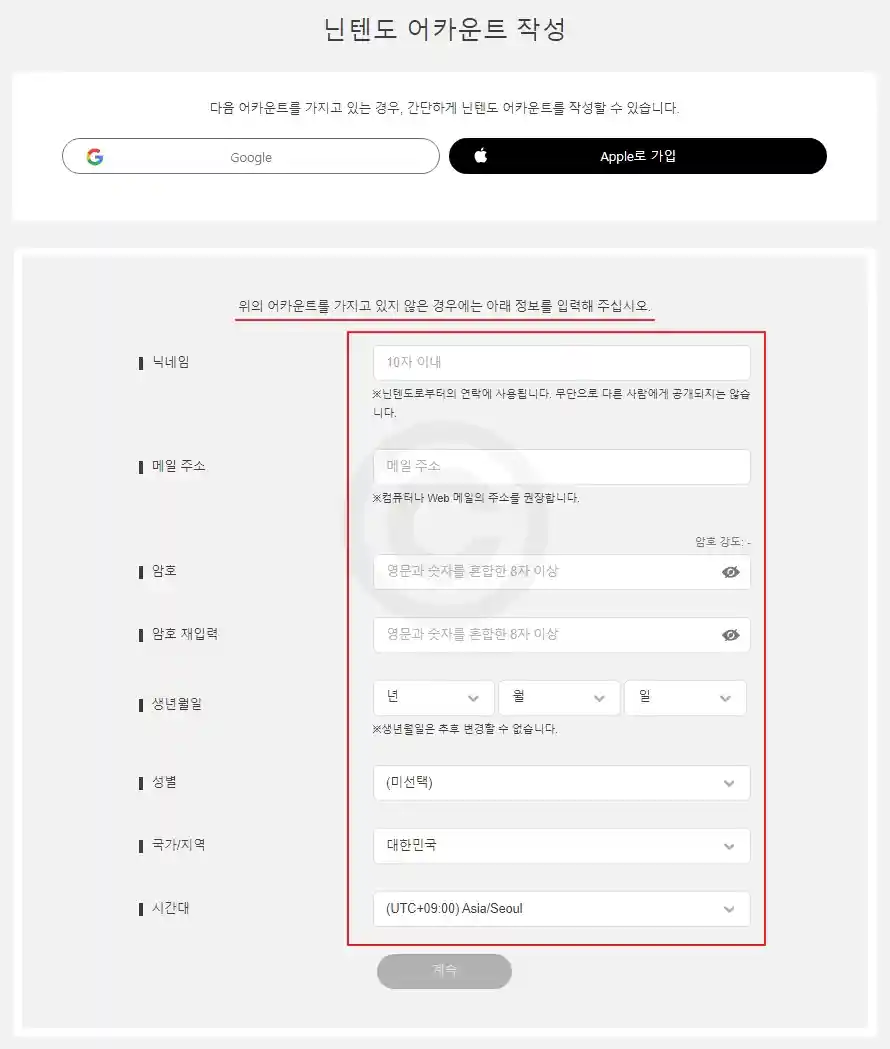
Task: Click the chevron arrow of the 시간대 selector
Action: point(729,909)
